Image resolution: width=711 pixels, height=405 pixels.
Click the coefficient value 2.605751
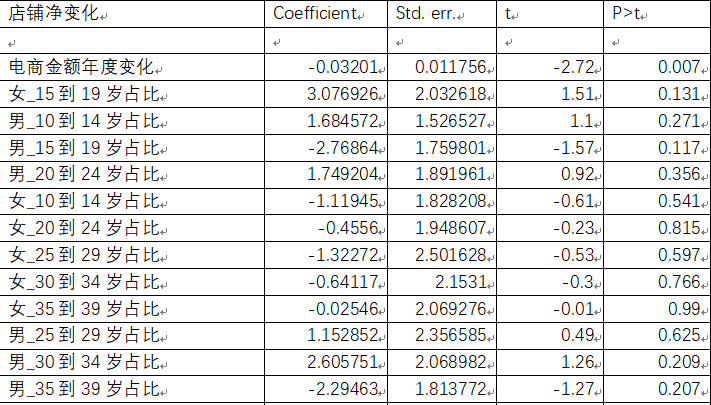342,362
